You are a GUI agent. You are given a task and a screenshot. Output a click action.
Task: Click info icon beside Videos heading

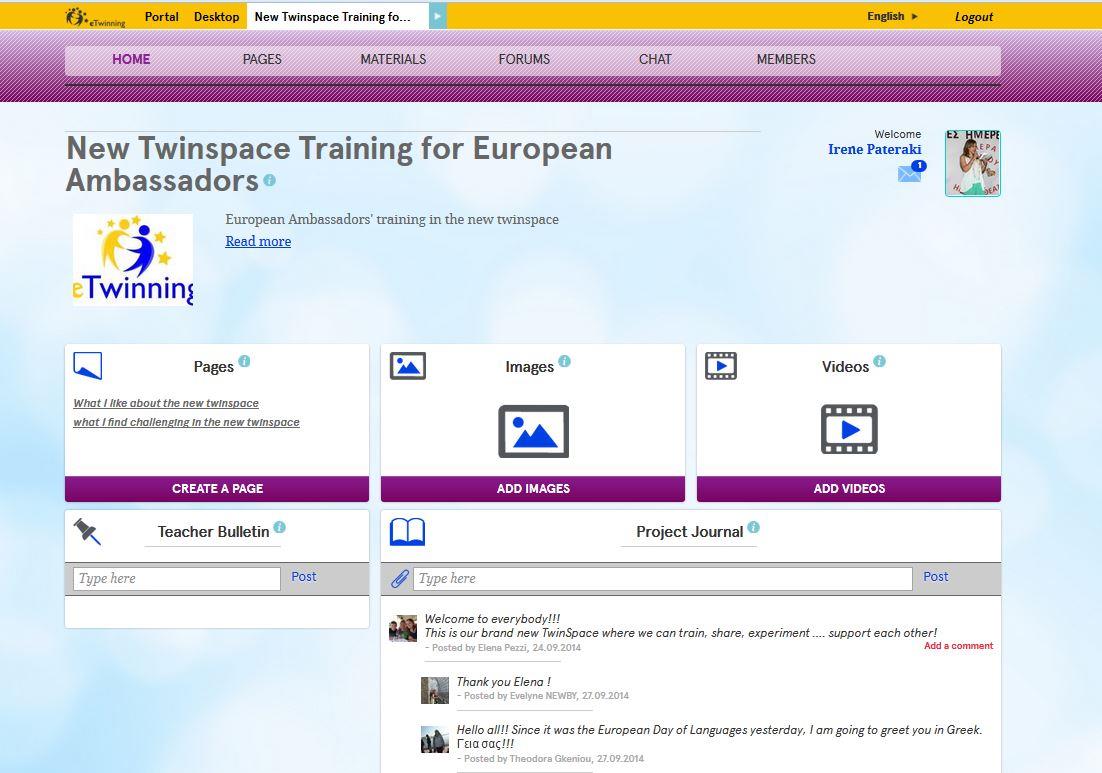[x=879, y=361]
